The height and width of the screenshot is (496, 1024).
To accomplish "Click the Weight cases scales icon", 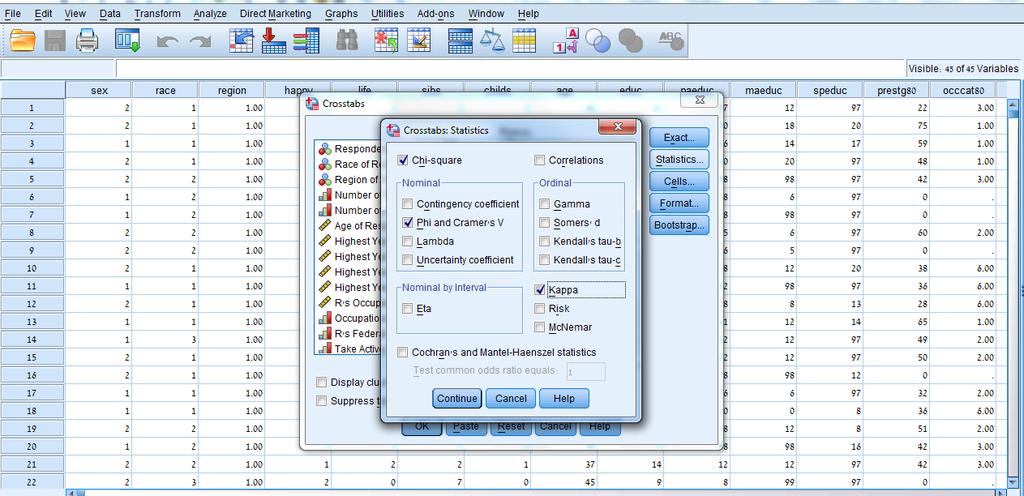I will (492, 40).
